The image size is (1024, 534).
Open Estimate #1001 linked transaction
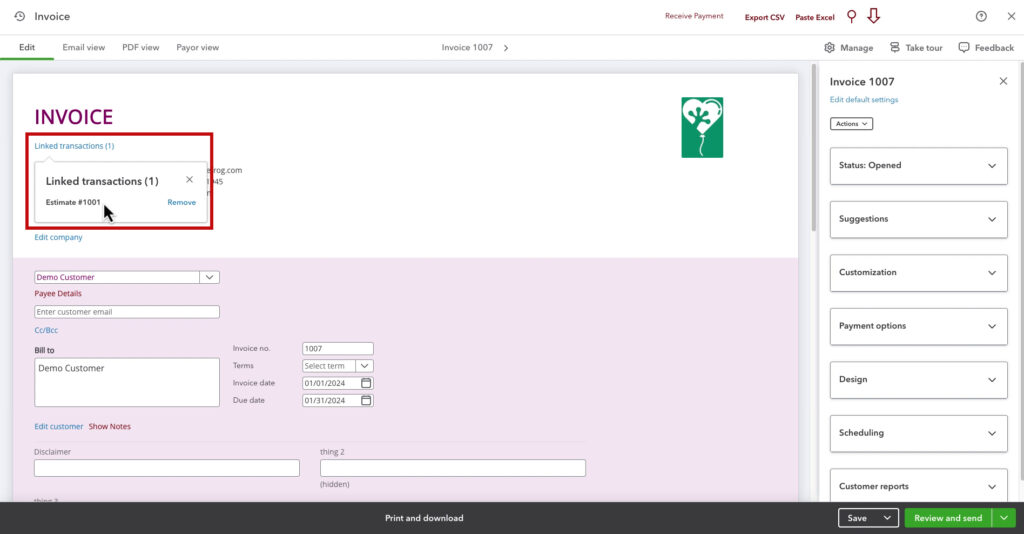(73, 202)
